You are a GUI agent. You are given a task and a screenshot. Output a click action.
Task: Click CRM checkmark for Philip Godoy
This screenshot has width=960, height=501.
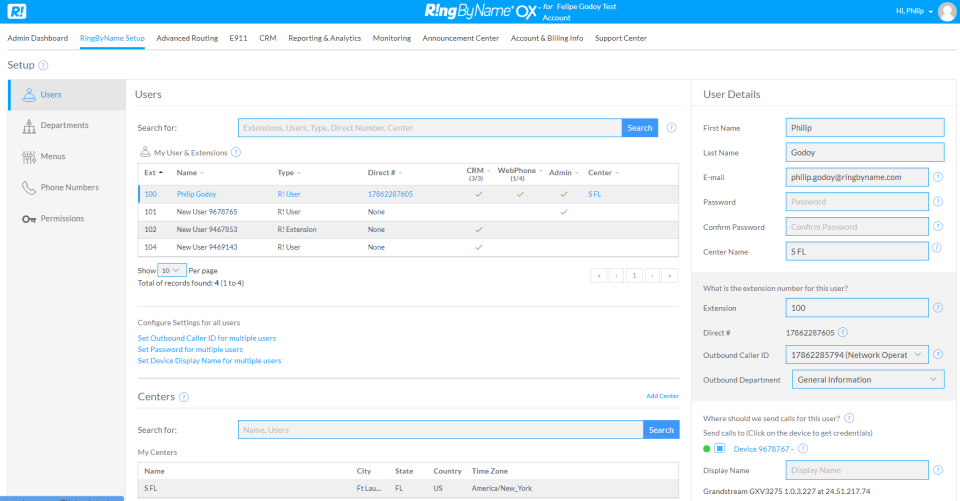(479, 194)
